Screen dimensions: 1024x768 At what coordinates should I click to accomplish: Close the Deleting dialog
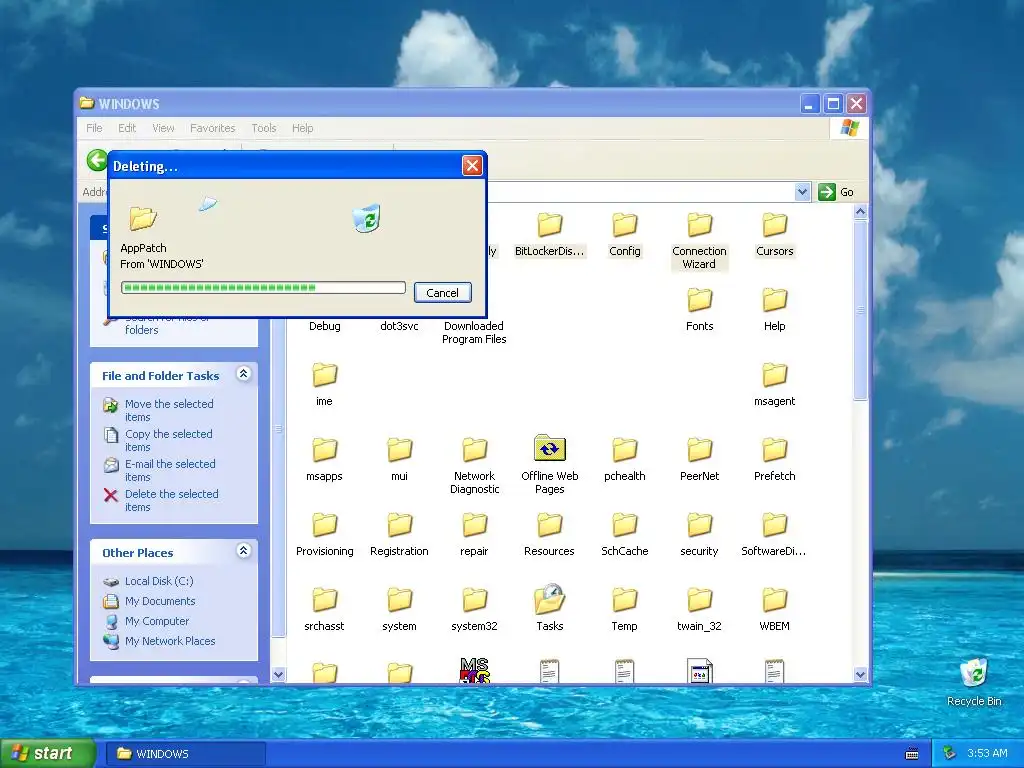(472, 166)
